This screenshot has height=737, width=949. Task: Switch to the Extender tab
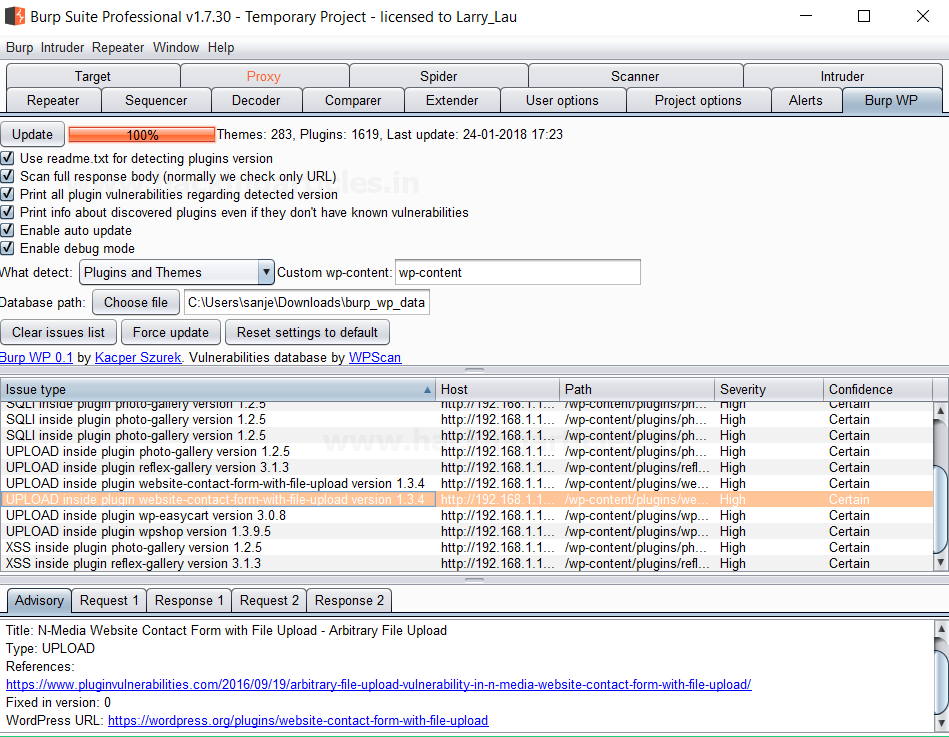click(x=452, y=100)
